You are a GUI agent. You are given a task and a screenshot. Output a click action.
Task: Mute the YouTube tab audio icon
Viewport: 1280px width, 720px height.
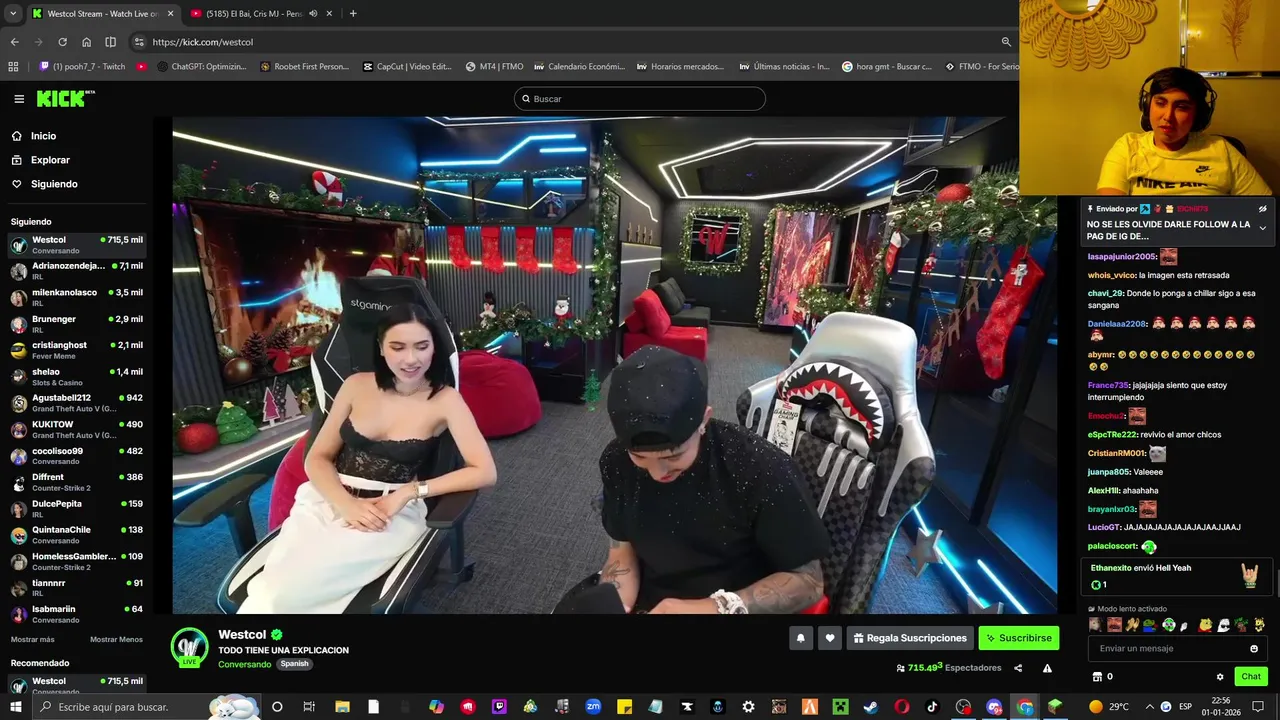(x=313, y=13)
